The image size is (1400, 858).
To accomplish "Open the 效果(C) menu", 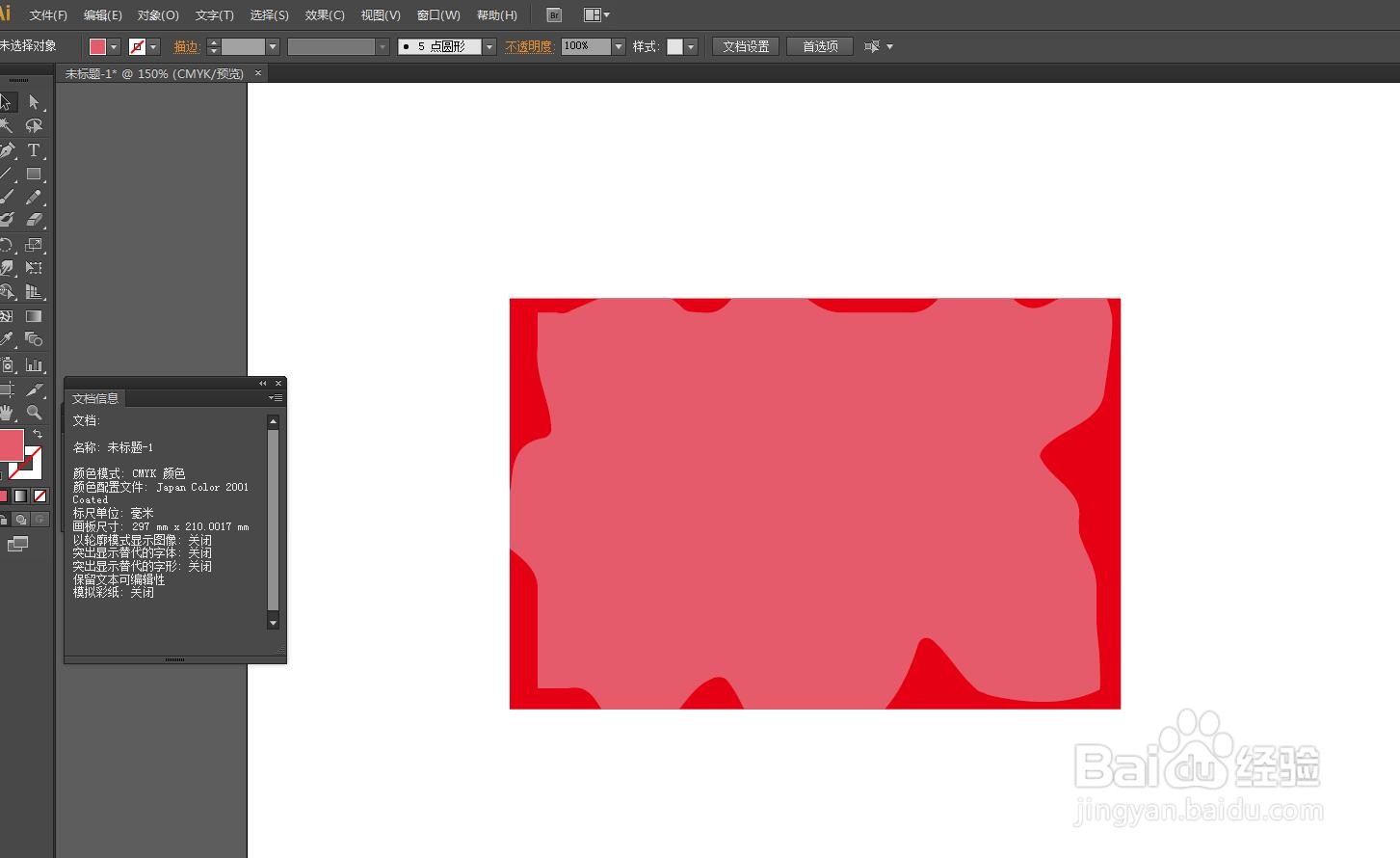I will (x=325, y=15).
